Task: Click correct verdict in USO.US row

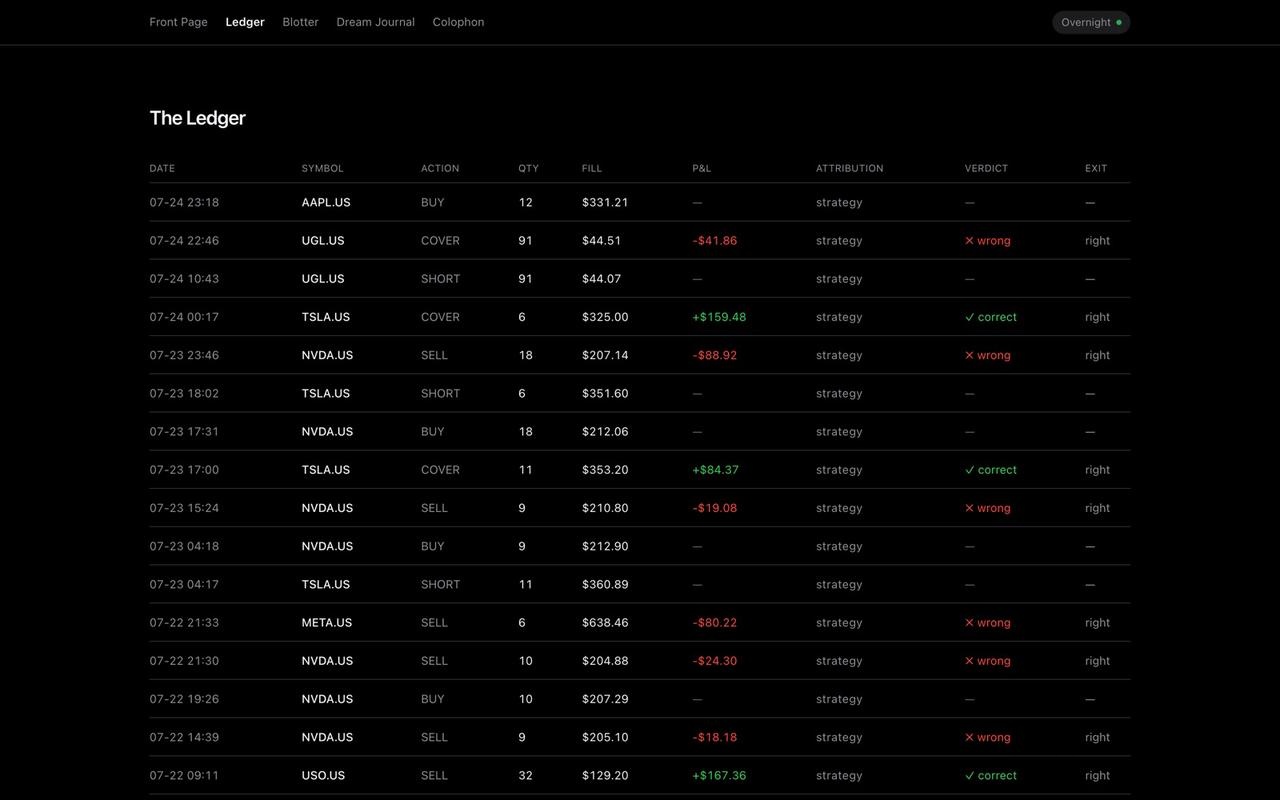Action: pyautogui.click(x=991, y=776)
